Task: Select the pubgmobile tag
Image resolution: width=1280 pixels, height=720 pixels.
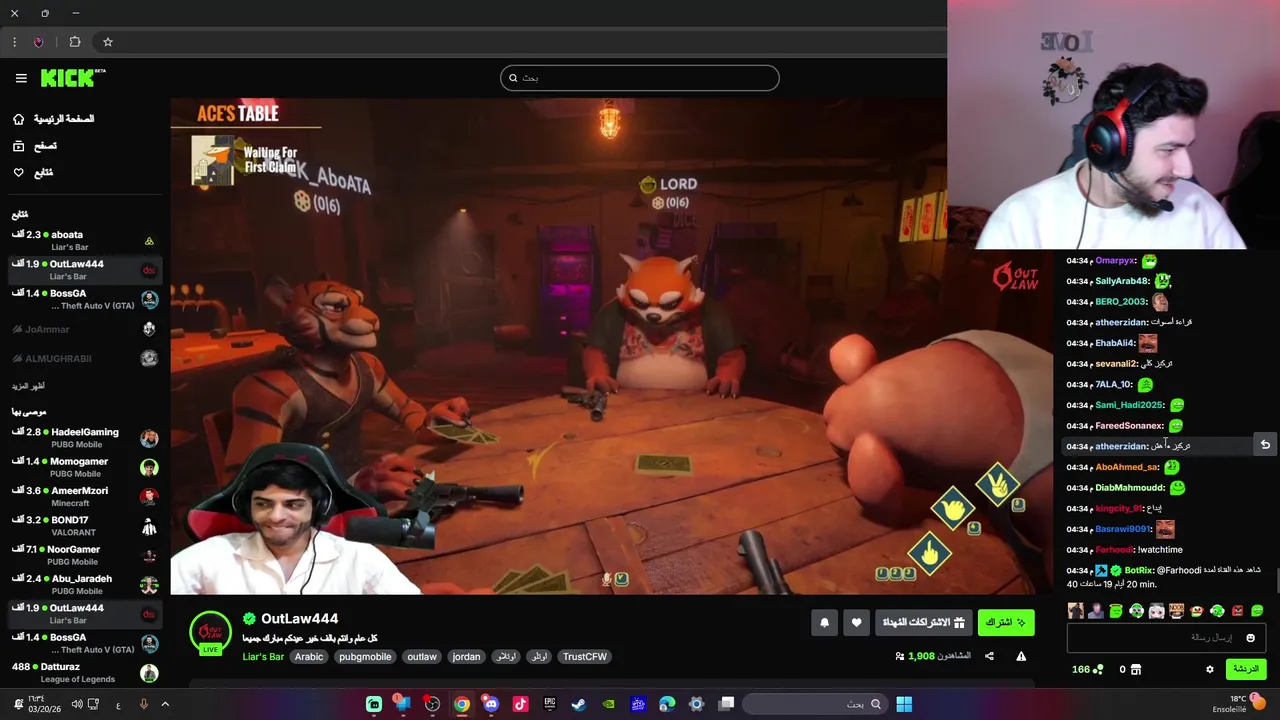Action: pos(365,657)
